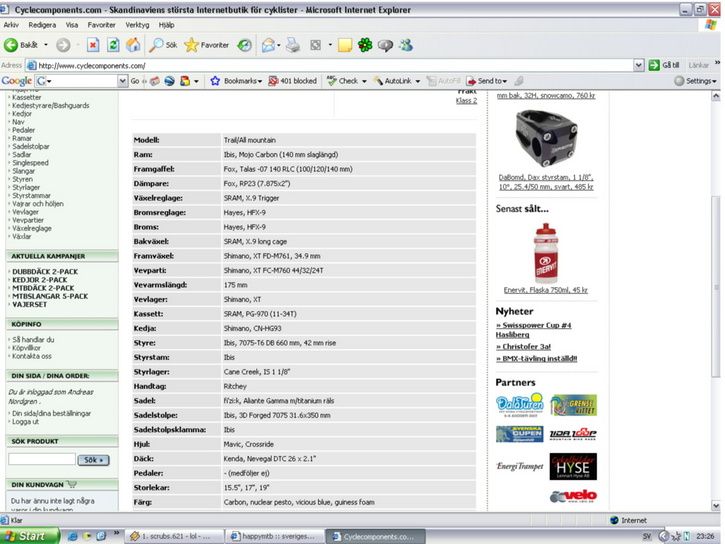Open the Verktyg menu
The height and width of the screenshot is (544, 725).
coord(137,25)
